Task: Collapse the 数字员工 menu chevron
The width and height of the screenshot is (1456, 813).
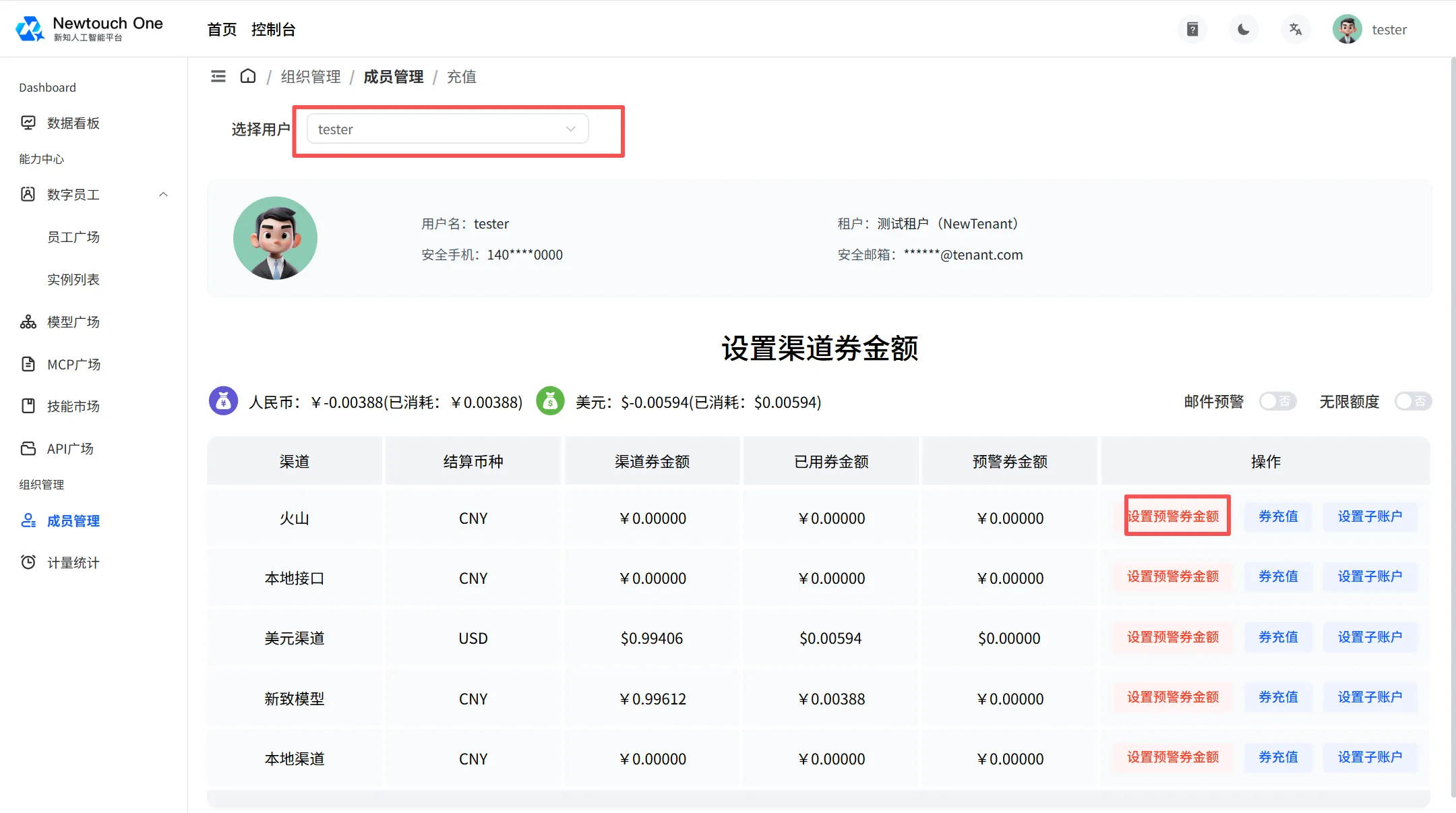Action: coord(163,194)
